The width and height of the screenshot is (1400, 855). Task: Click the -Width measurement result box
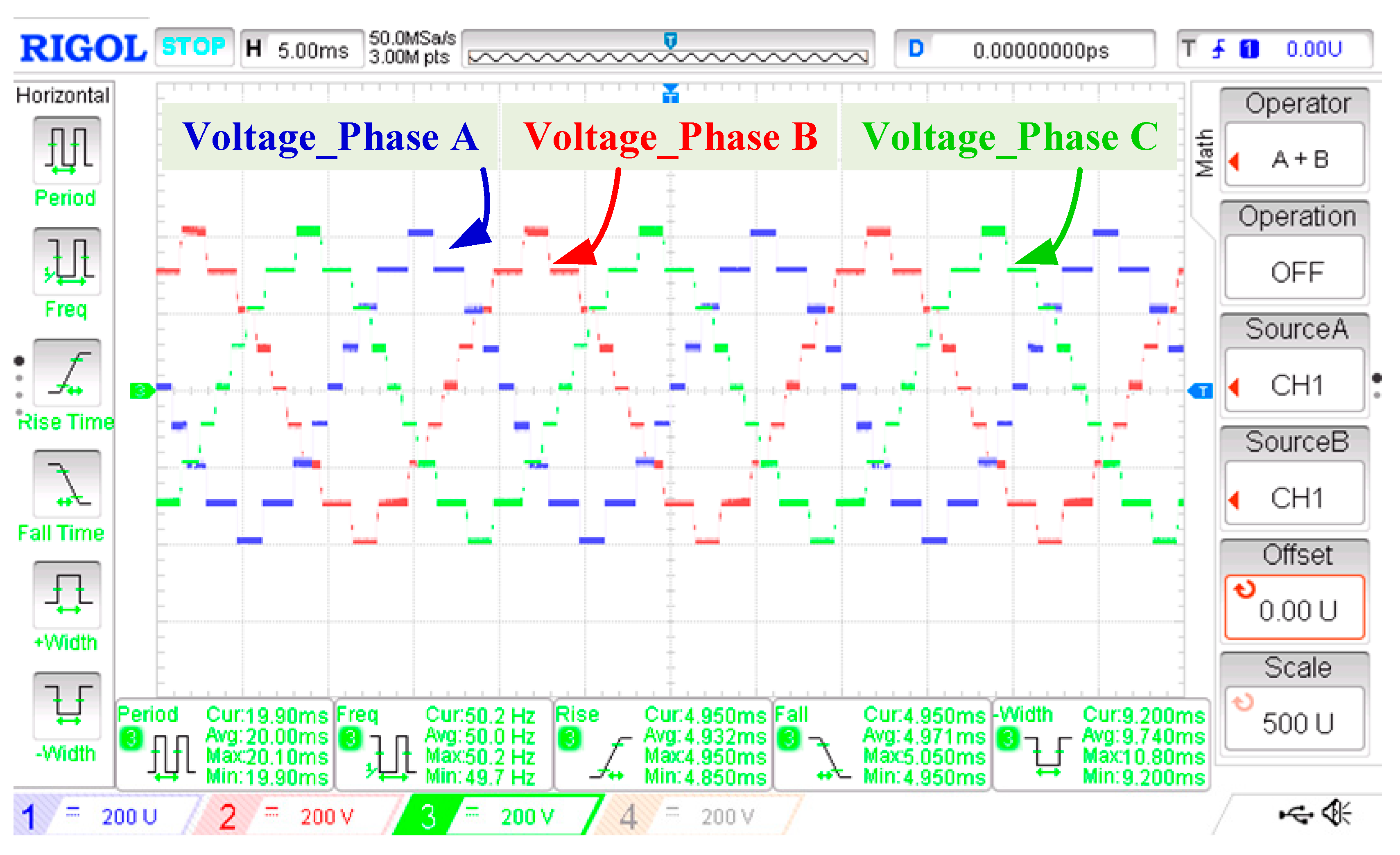coord(1101,745)
